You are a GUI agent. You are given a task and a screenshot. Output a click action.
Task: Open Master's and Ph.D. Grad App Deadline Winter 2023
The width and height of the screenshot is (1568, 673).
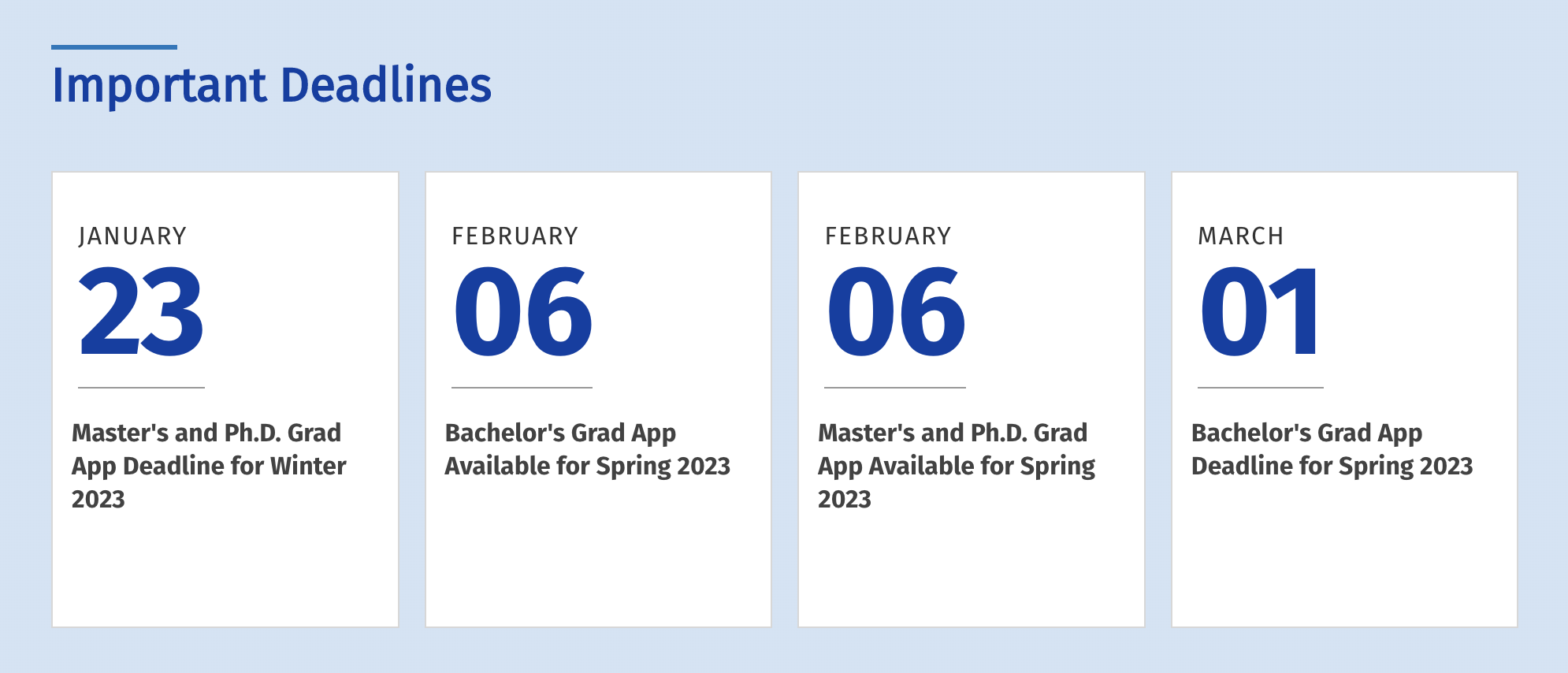coord(209,465)
